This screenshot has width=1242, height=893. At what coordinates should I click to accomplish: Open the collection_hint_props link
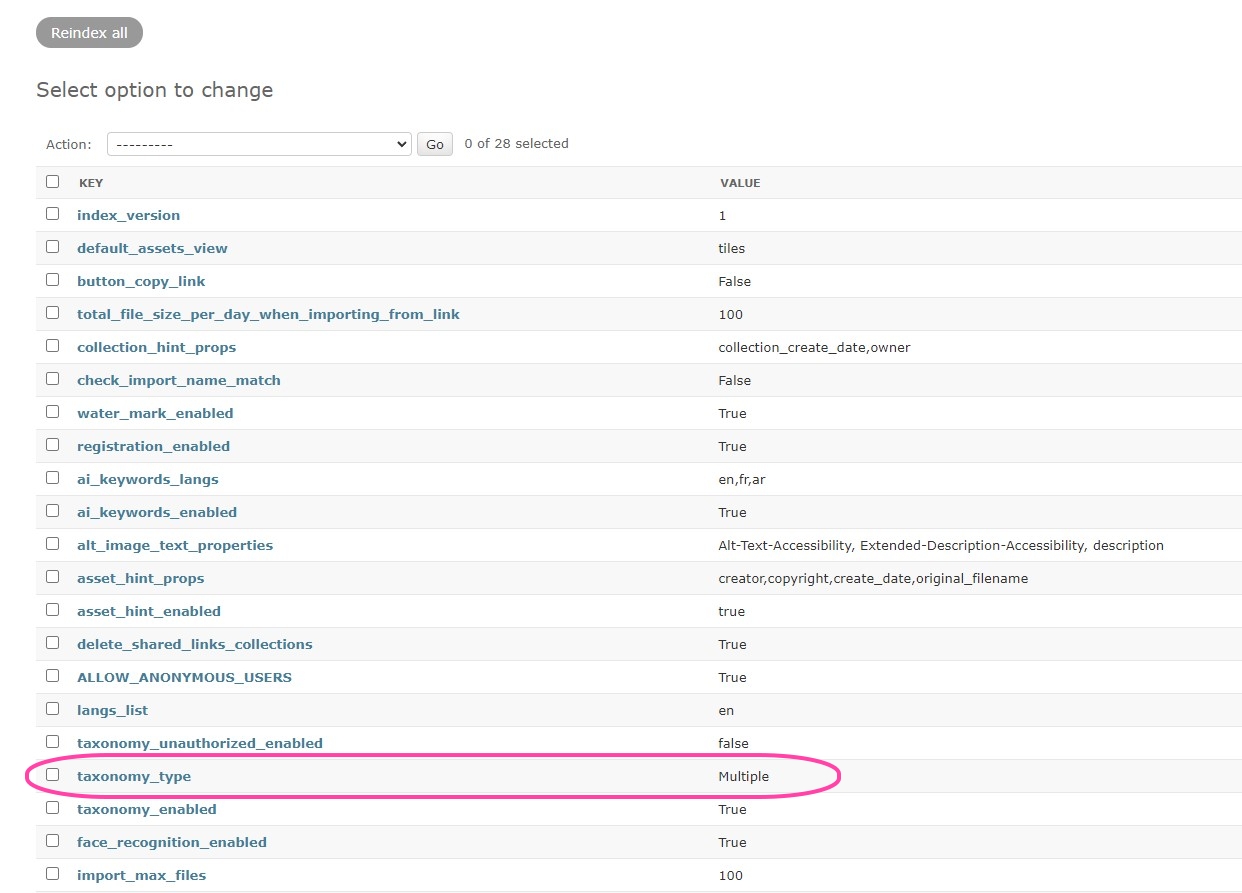click(156, 347)
